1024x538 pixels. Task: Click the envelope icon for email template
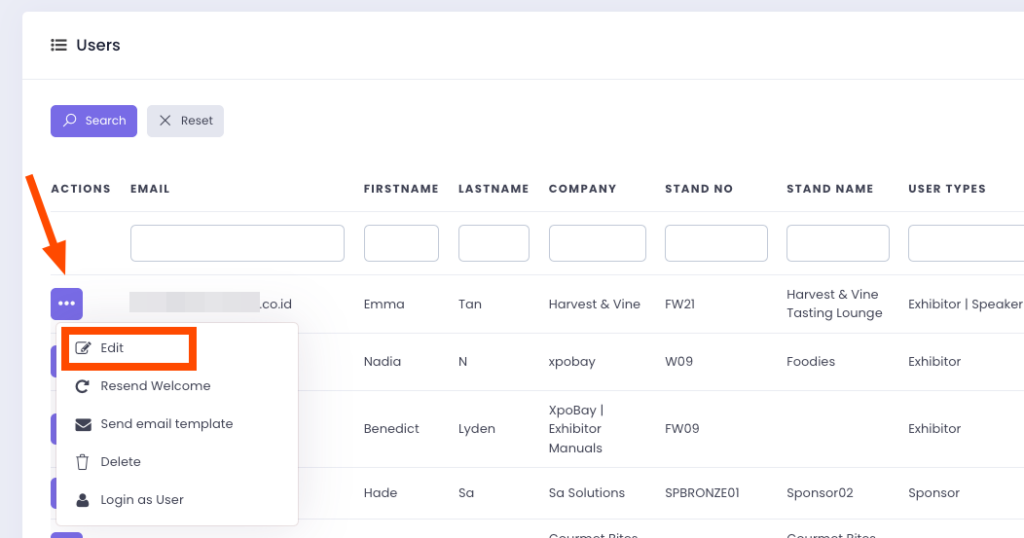tap(83, 424)
